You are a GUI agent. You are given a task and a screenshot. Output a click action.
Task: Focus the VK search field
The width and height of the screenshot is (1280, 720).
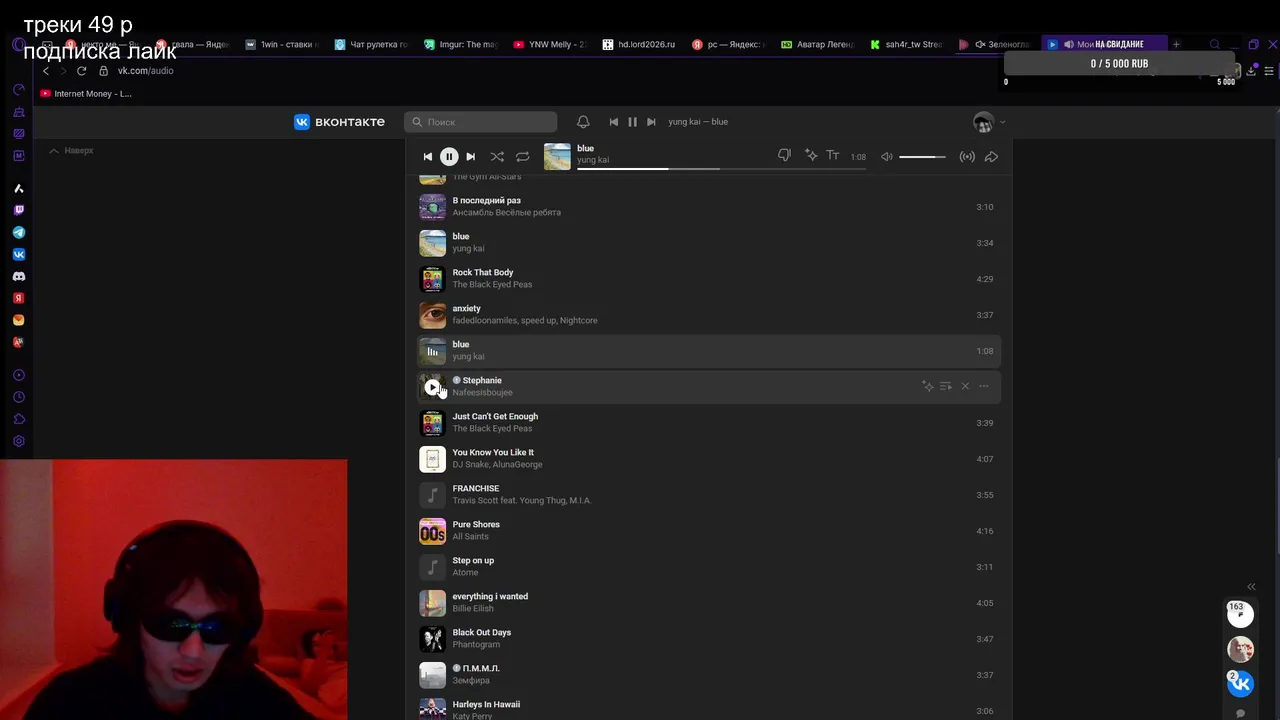pyautogui.click(x=481, y=122)
